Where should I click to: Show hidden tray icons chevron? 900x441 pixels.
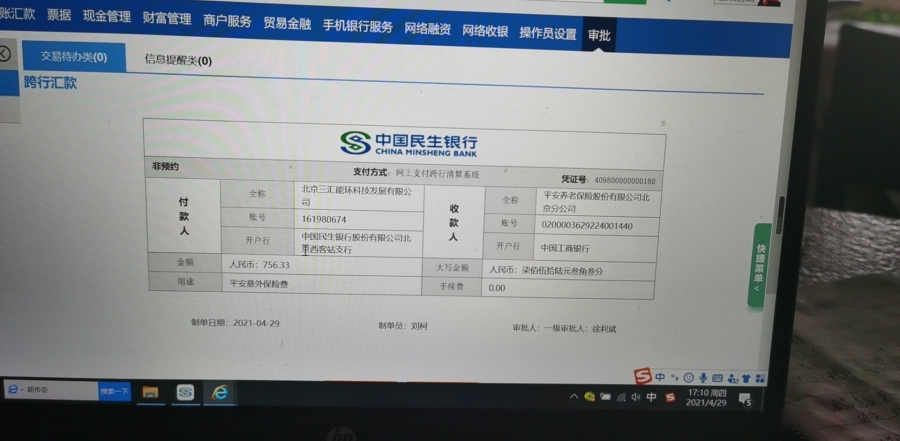point(573,396)
